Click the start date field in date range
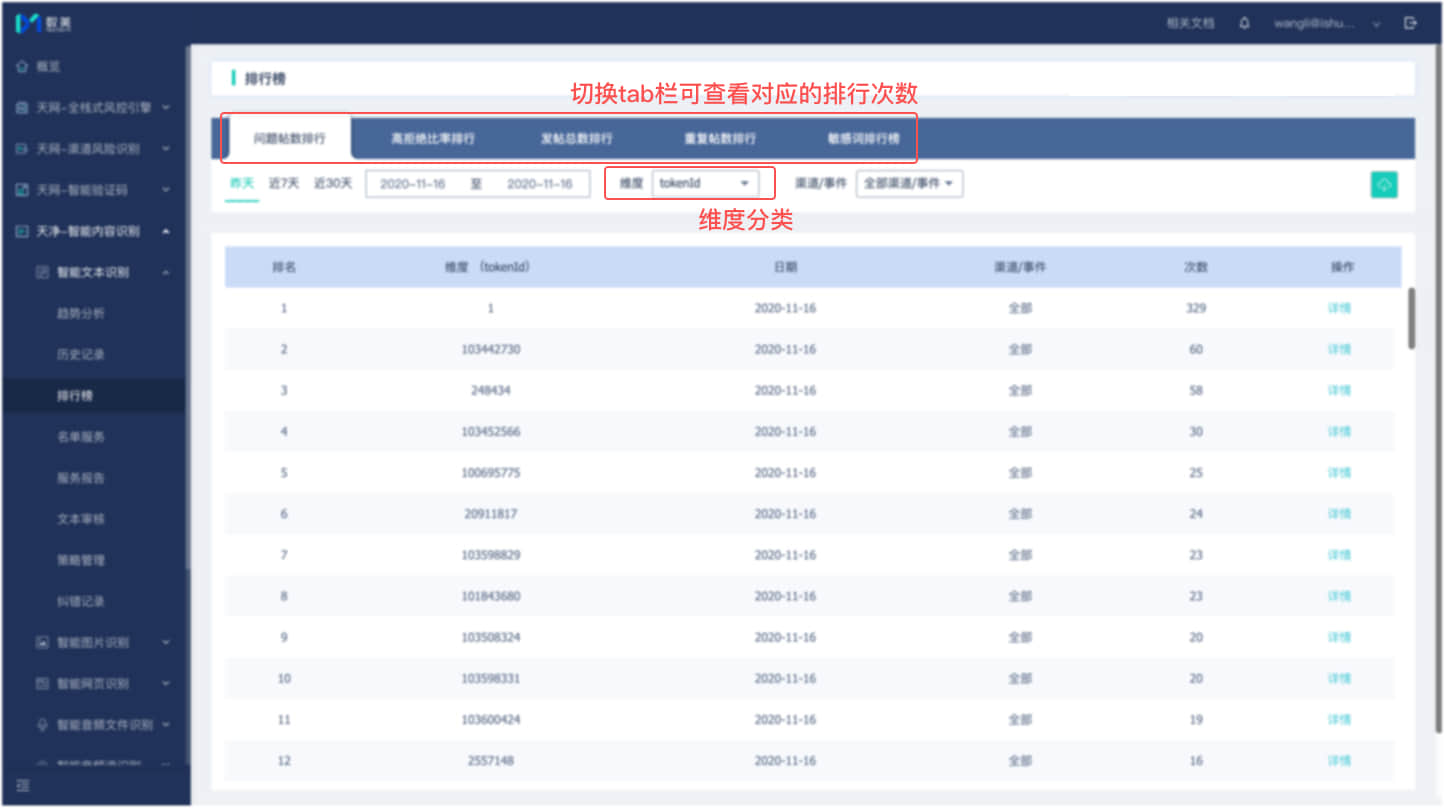 coord(412,184)
